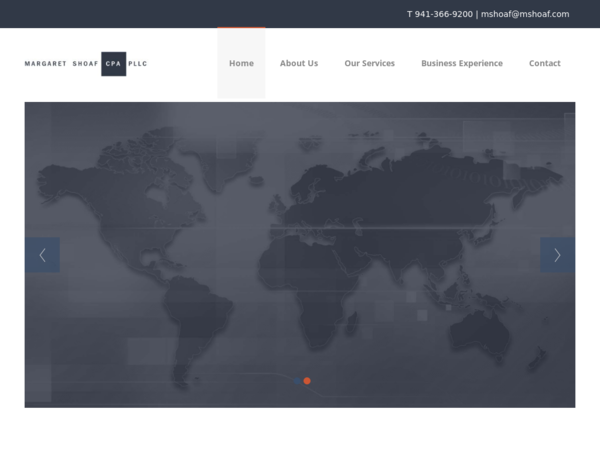
Task: Click the next slide arrow
Action: click(558, 255)
